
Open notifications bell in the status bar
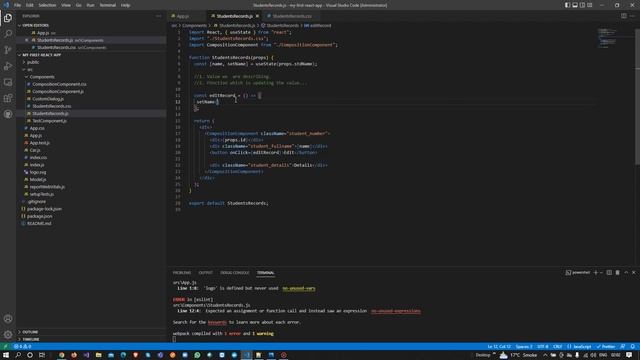tap(632, 346)
